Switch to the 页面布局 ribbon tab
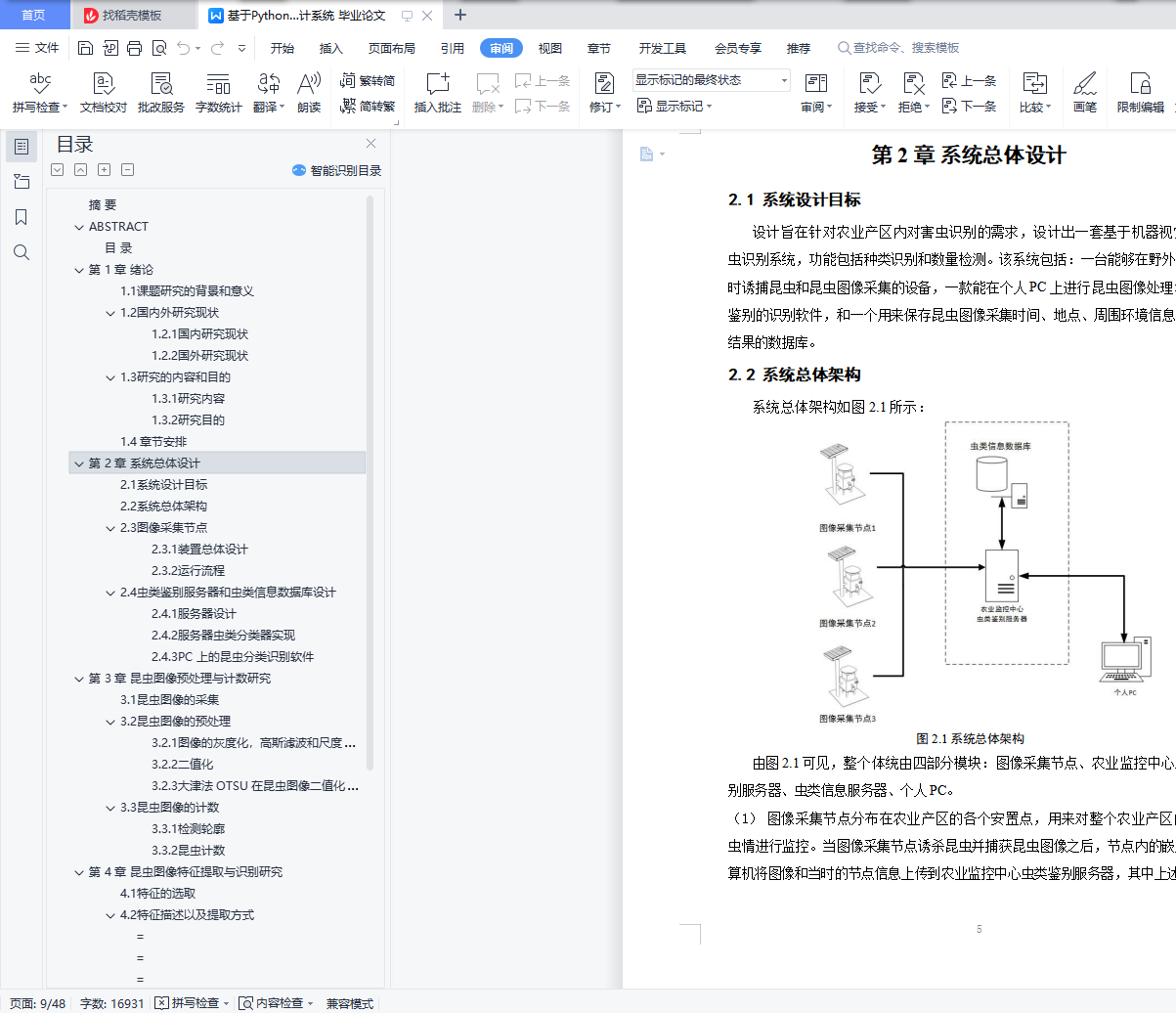The height and width of the screenshot is (1013, 1176). [392, 48]
